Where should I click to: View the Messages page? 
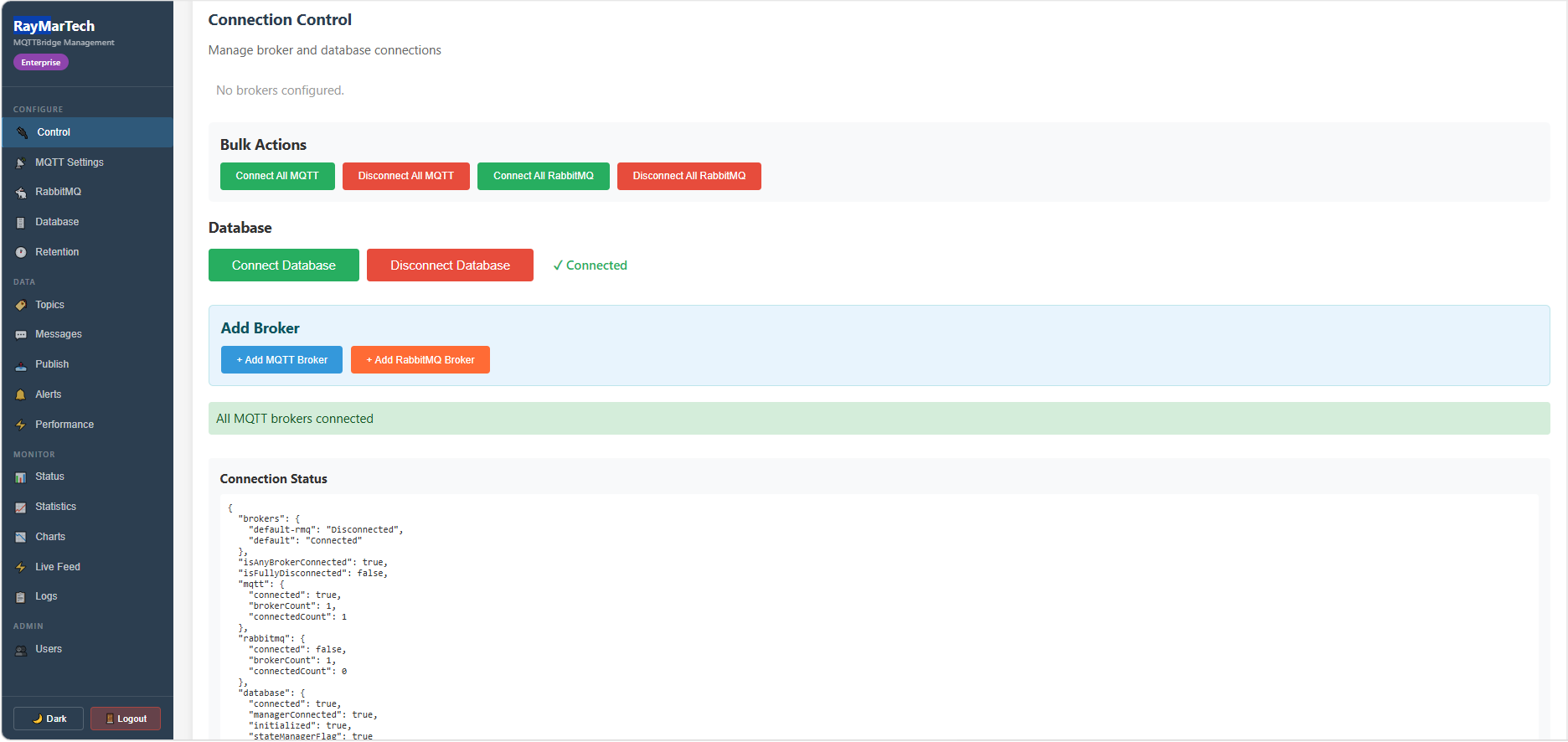click(87, 334)
